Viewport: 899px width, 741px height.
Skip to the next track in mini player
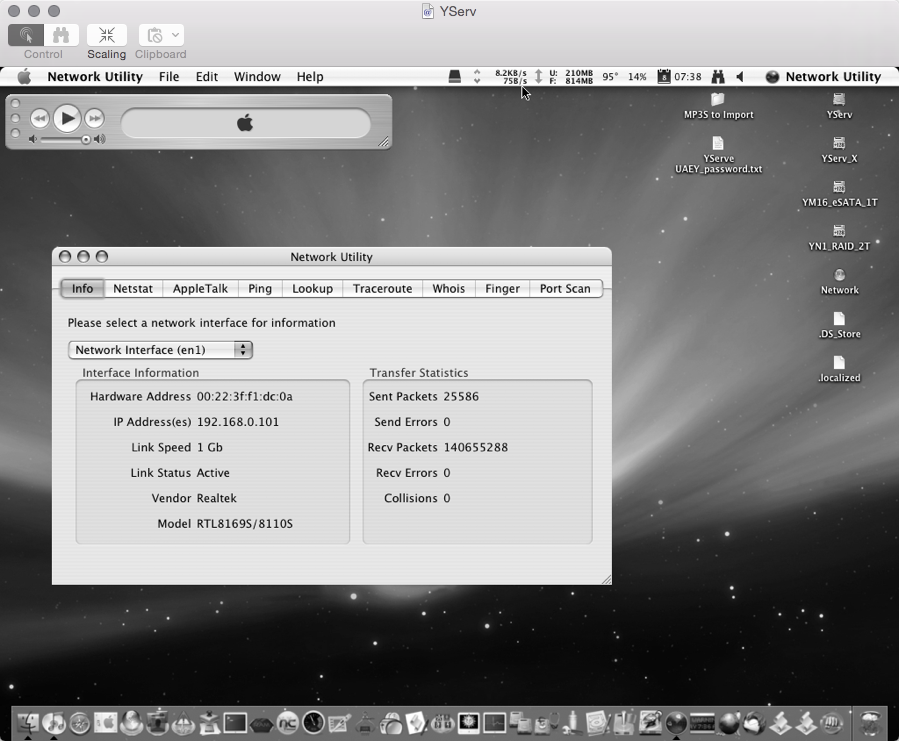point(95,119)
